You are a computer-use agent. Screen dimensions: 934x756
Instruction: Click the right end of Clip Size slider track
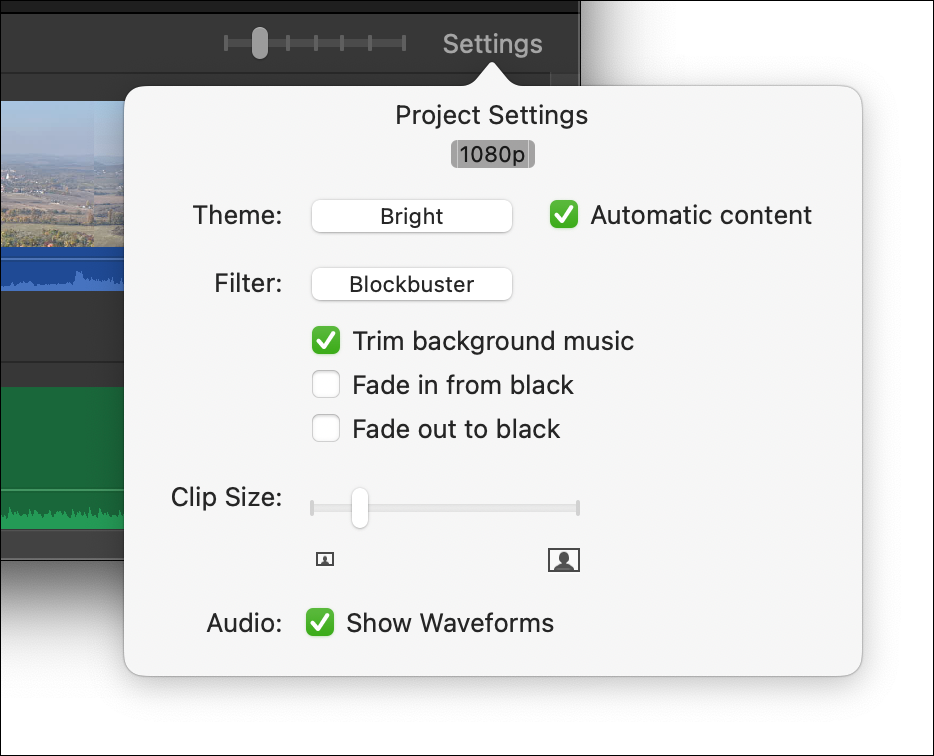577,508
